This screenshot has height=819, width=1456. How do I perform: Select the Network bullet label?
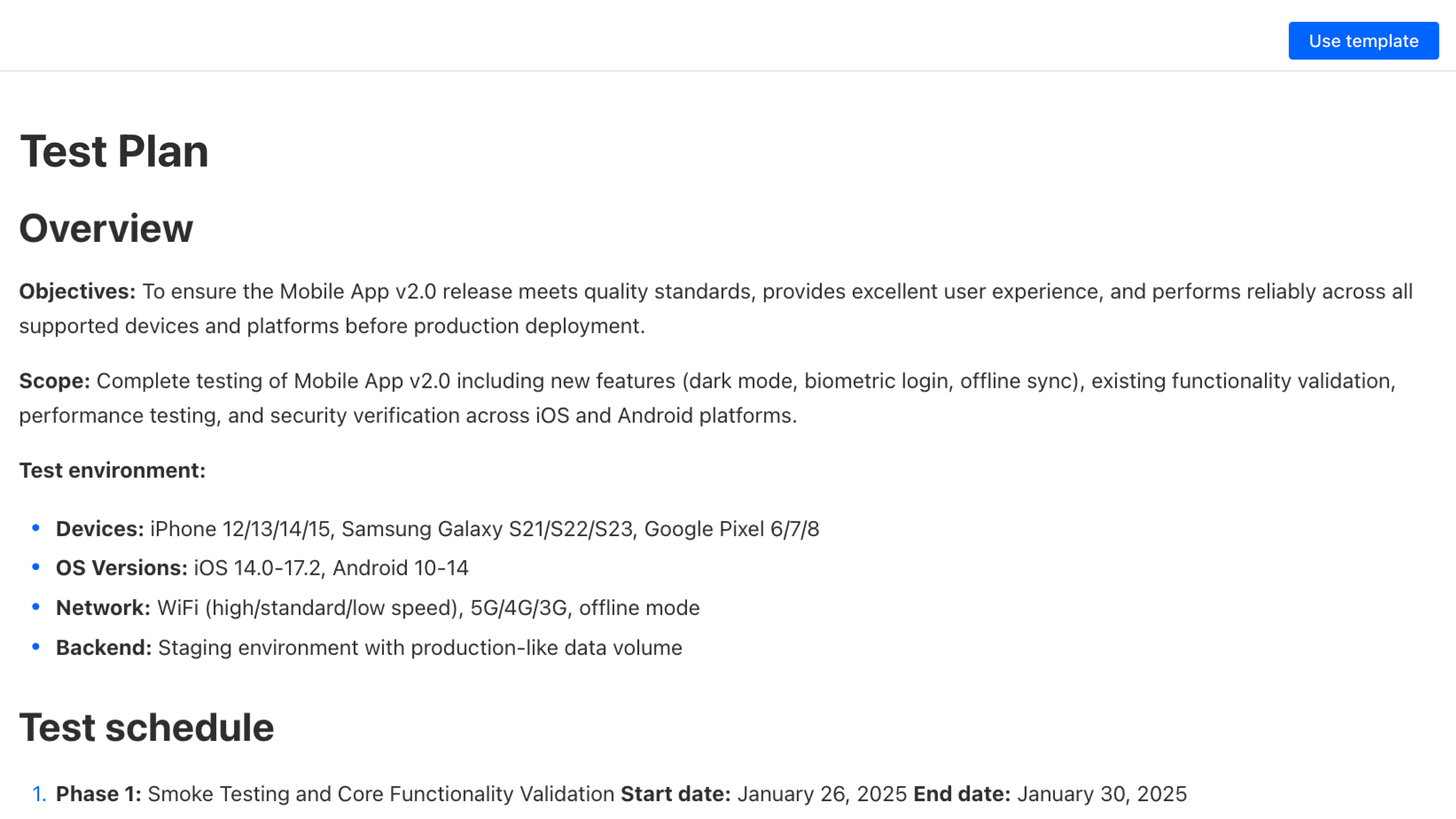pos(103,607)
